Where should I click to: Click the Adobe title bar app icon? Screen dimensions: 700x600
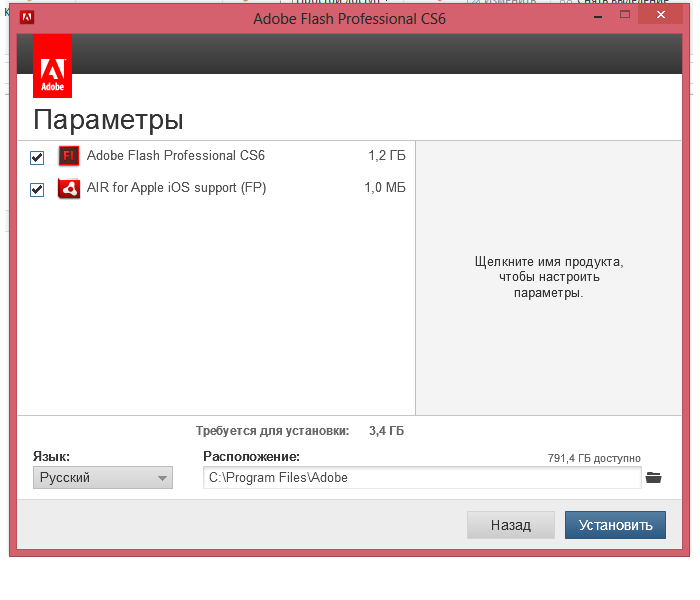tap(27, 18)
